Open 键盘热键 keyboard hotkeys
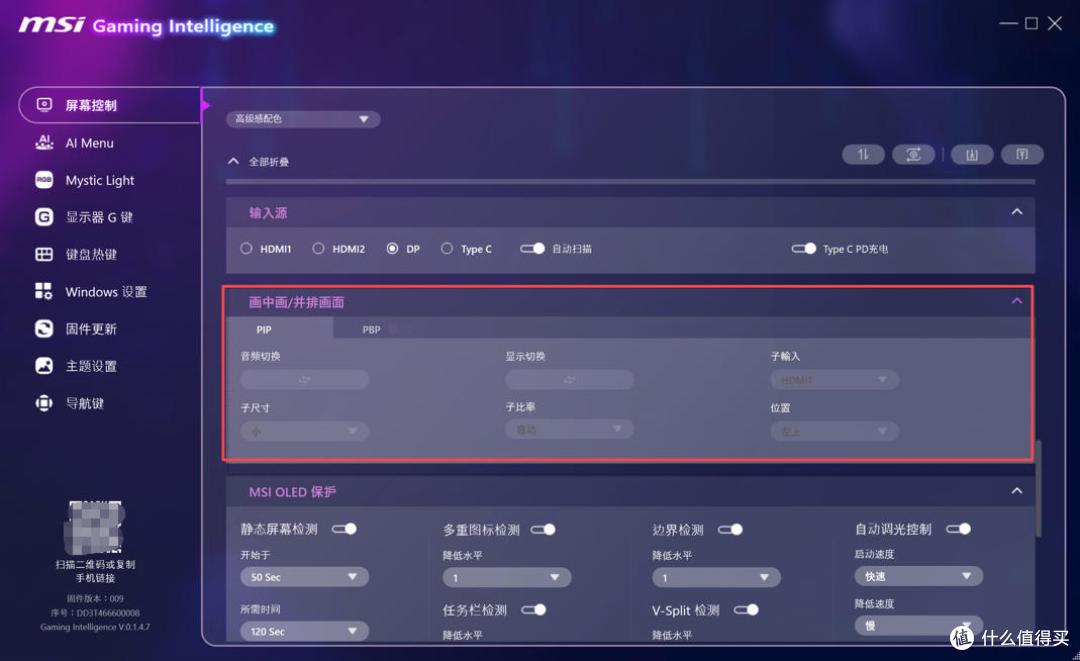Image resolution: width=1080 pixels, height=661 pixels. tap(91, 255)
